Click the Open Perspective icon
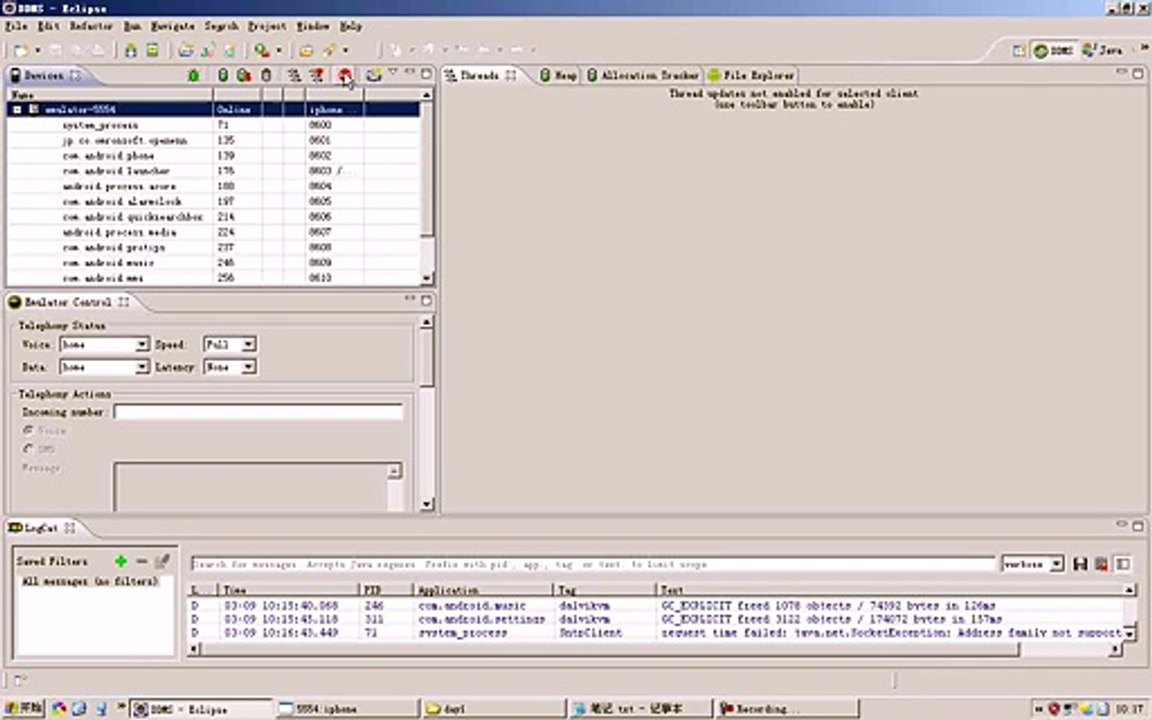Viewport: 1152px width, 720px height. click(1019, 50)
